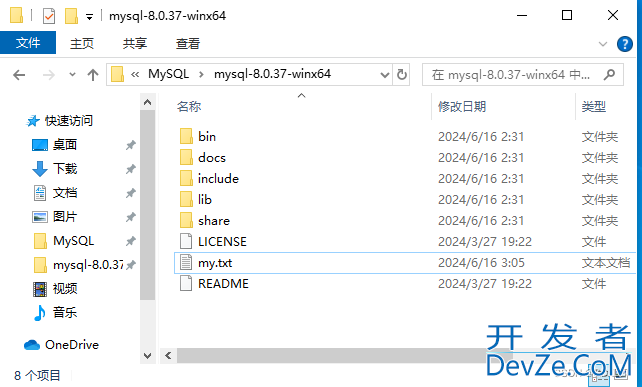Go up one folder level
The width and height of the screenshot is (642, 387).
[x=93, y=75]
